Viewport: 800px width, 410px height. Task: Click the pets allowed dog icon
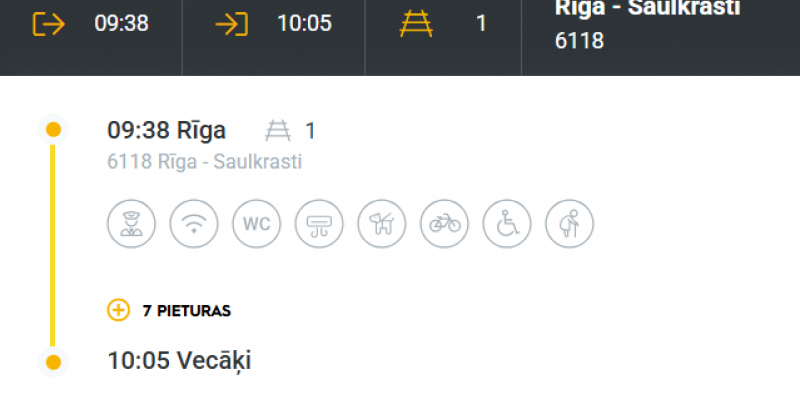pyautogui.click(x=382, y=224)
